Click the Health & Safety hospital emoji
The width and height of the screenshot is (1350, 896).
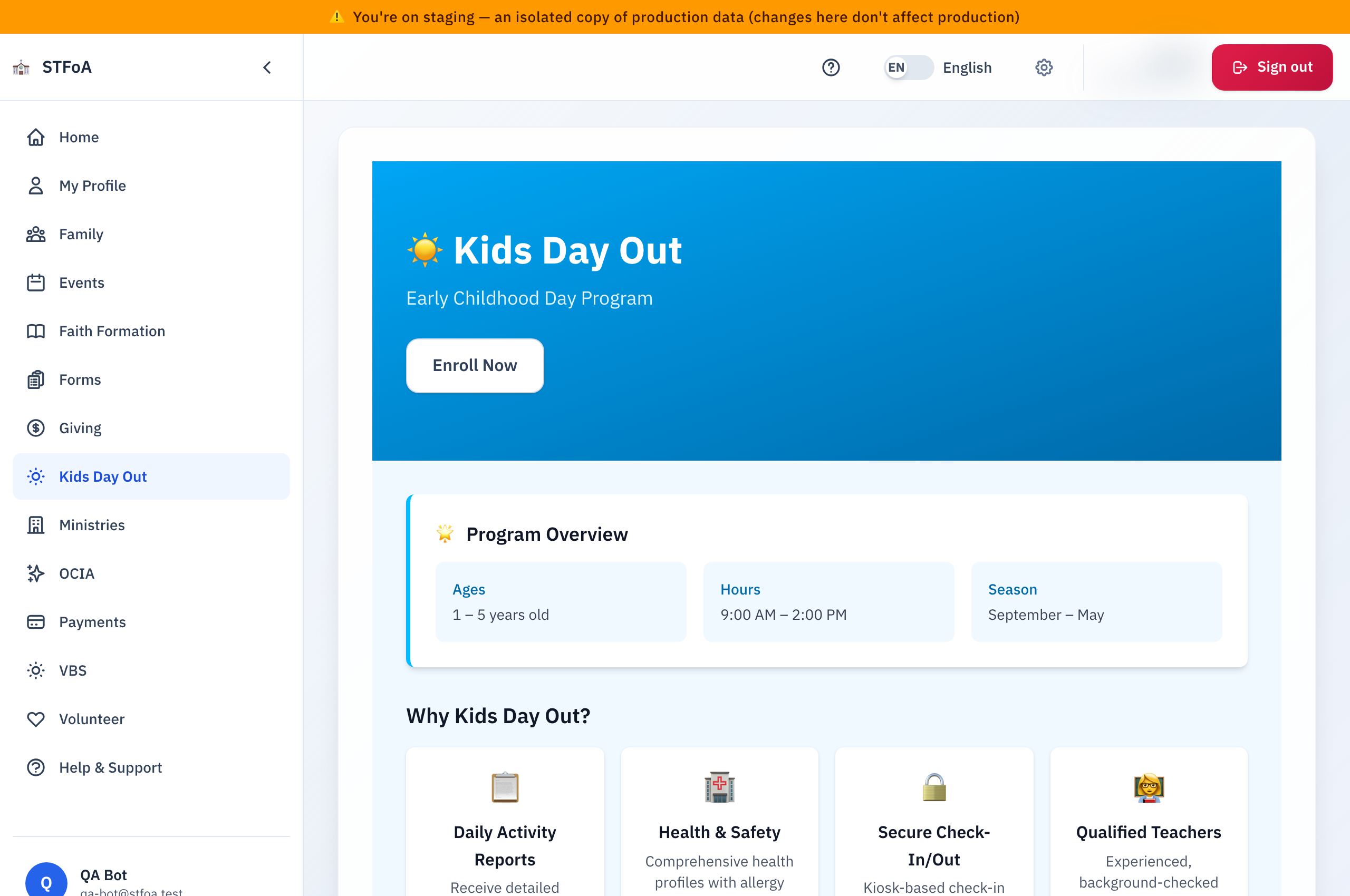(719, 787)
